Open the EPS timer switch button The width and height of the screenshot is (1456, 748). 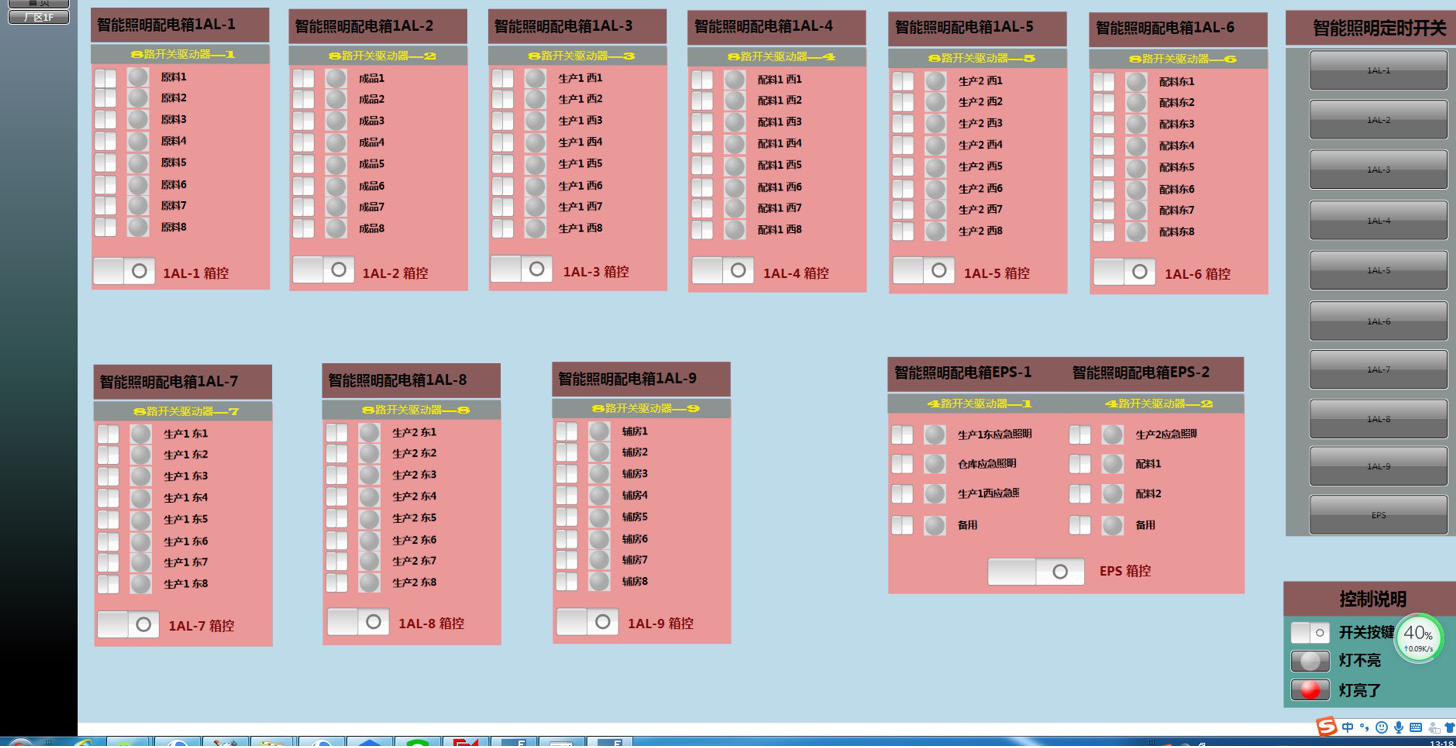(x=1378, y=515)
